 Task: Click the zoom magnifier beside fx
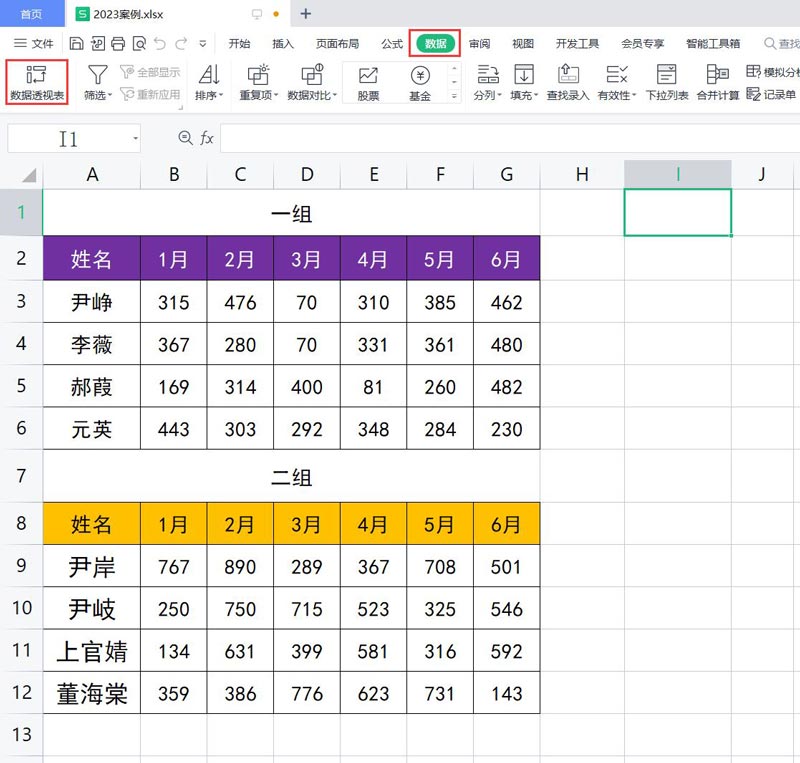185,138
